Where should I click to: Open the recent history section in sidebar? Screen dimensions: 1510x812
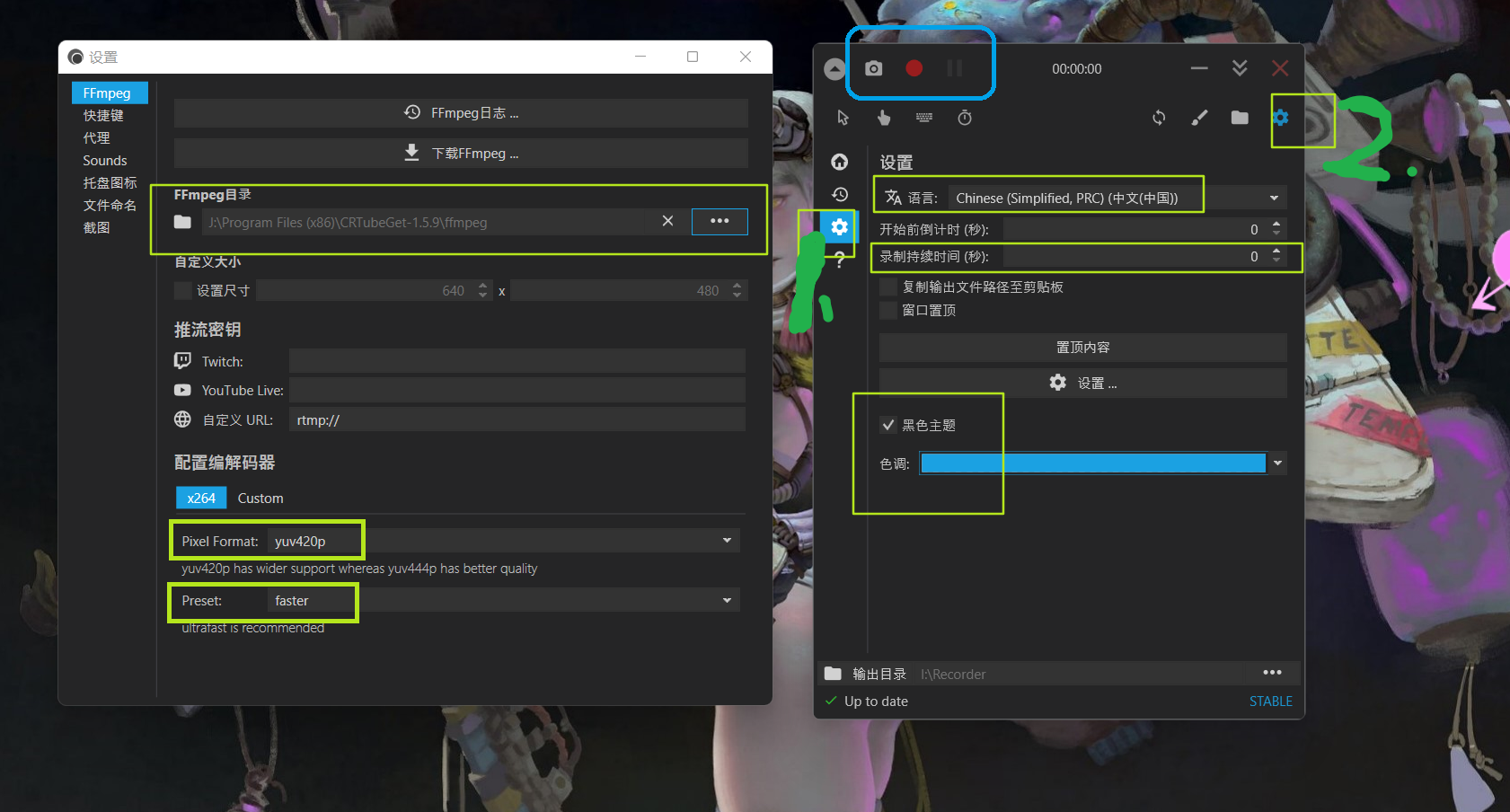click(839, 194)
